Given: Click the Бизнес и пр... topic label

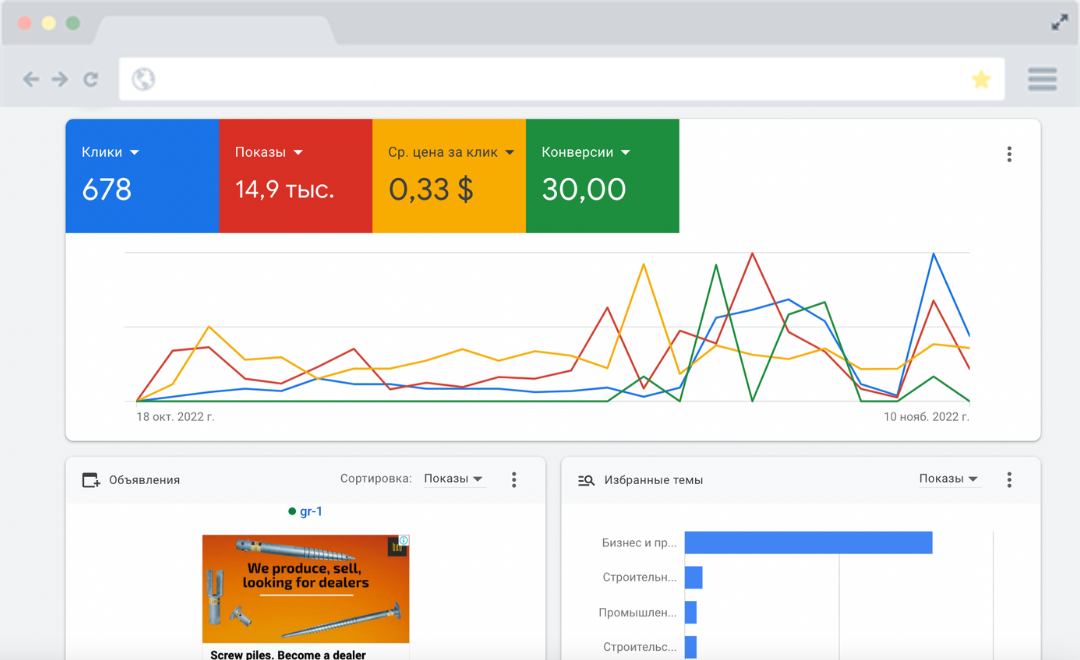Looking at the screenshot, I should pyautogui.click(x=639, y=543).
